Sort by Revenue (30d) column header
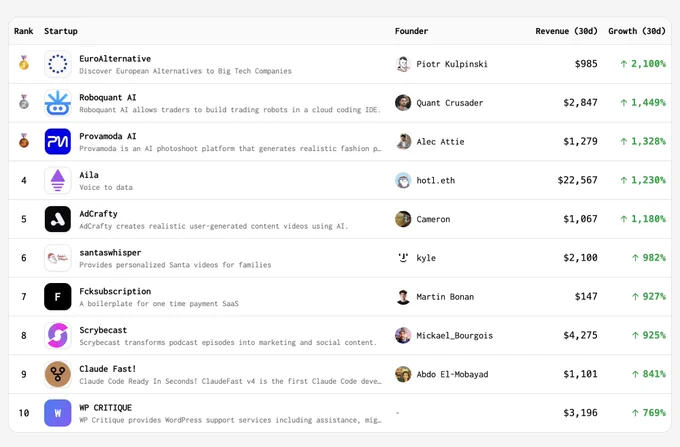The width and height of the screenshot is (680, 447). click(566, 31)
